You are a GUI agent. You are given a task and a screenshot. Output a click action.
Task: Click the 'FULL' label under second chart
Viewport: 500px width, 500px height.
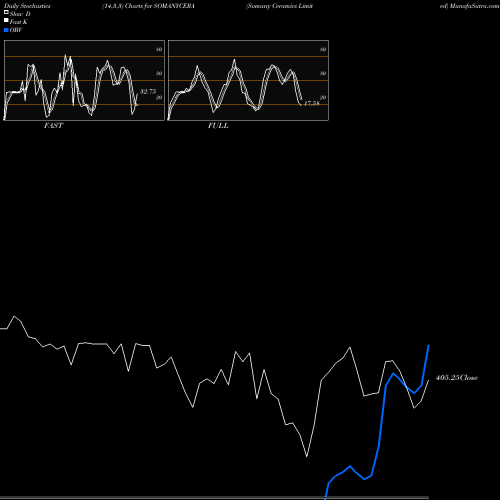[218, 126]
